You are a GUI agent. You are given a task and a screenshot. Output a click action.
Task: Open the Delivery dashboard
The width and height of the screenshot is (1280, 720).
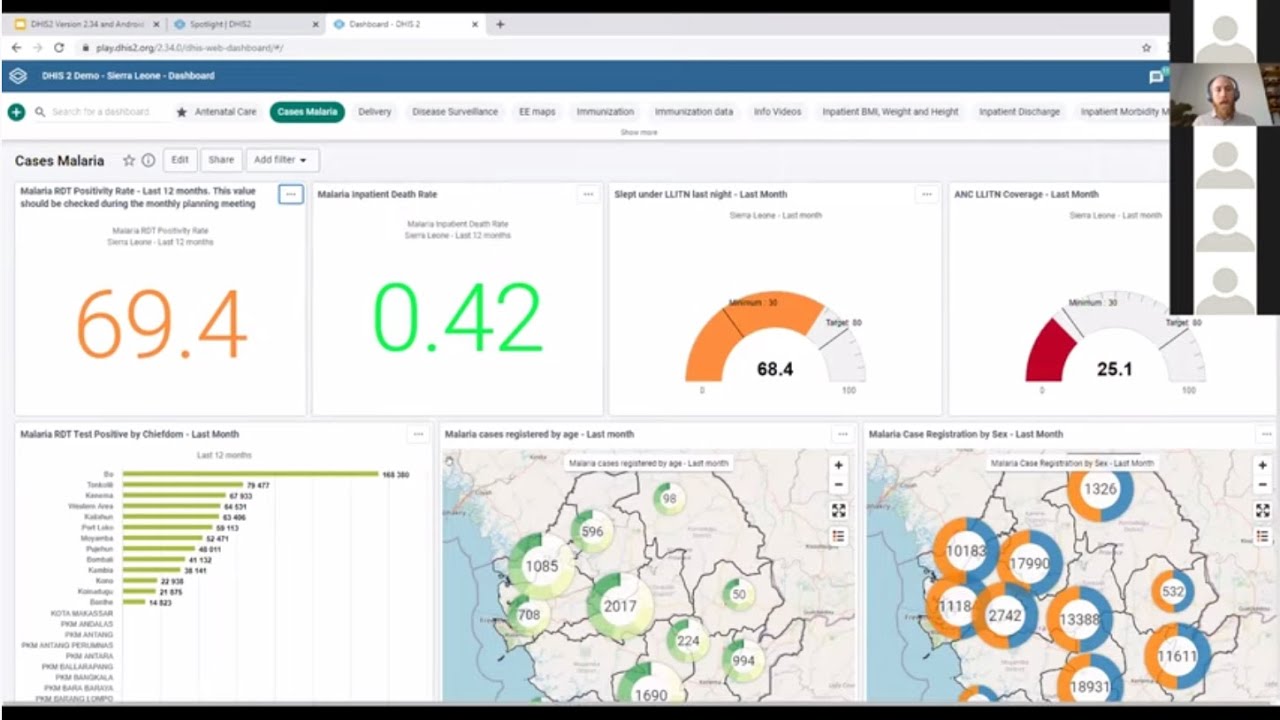[x=374, y=112]
